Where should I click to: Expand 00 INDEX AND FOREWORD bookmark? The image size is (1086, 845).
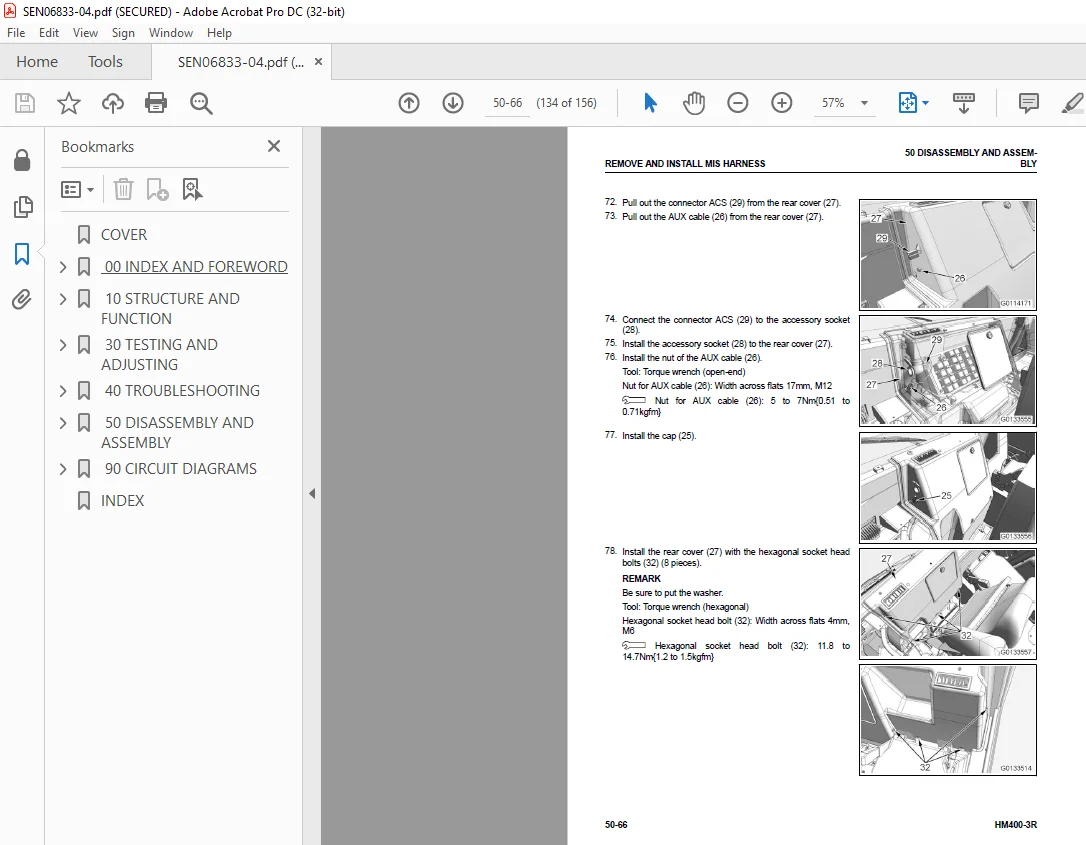[x=63, y=267]
